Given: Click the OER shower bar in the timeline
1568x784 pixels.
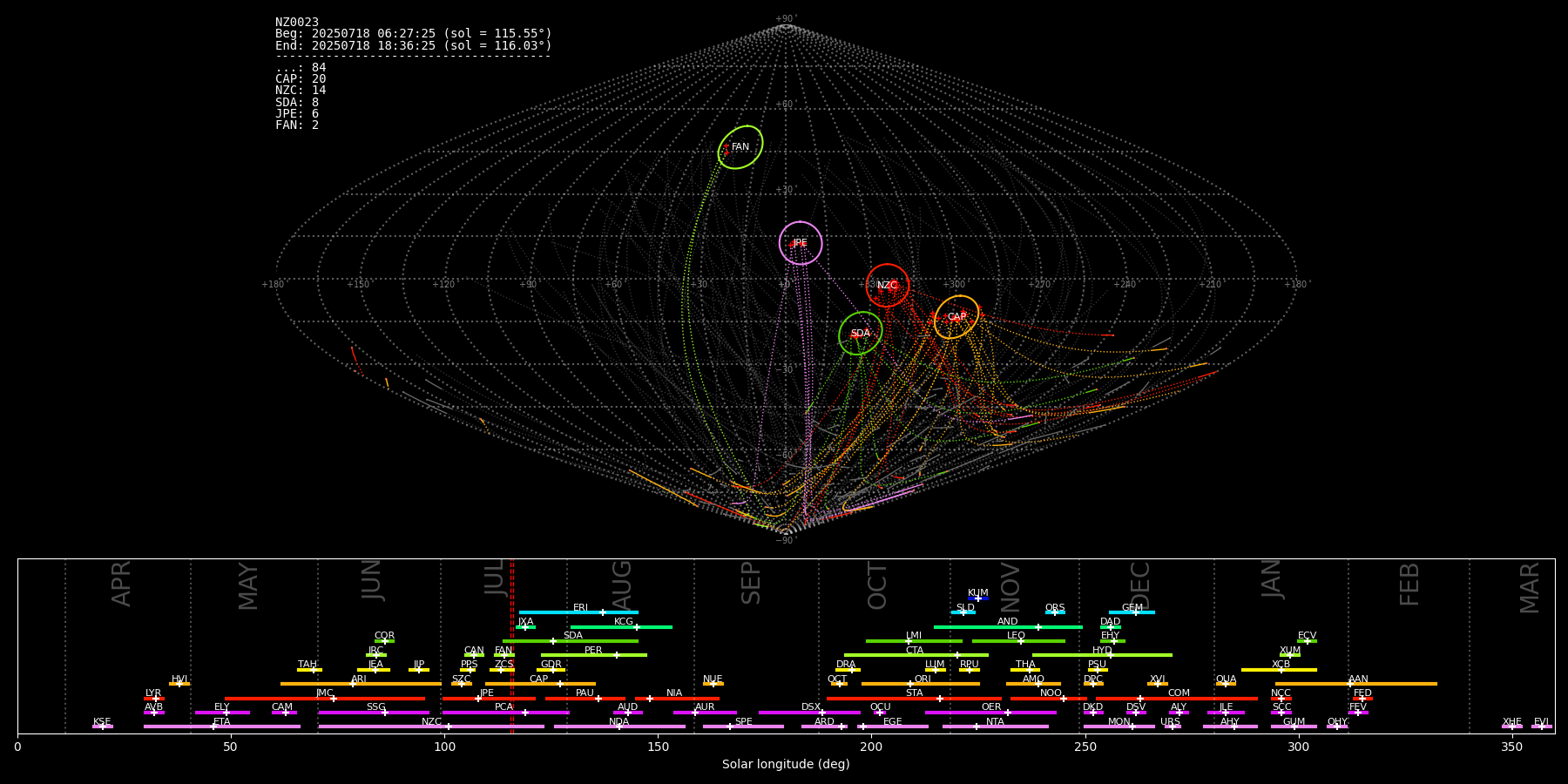Looking at the screenshot, I should (x=990, y=713).
